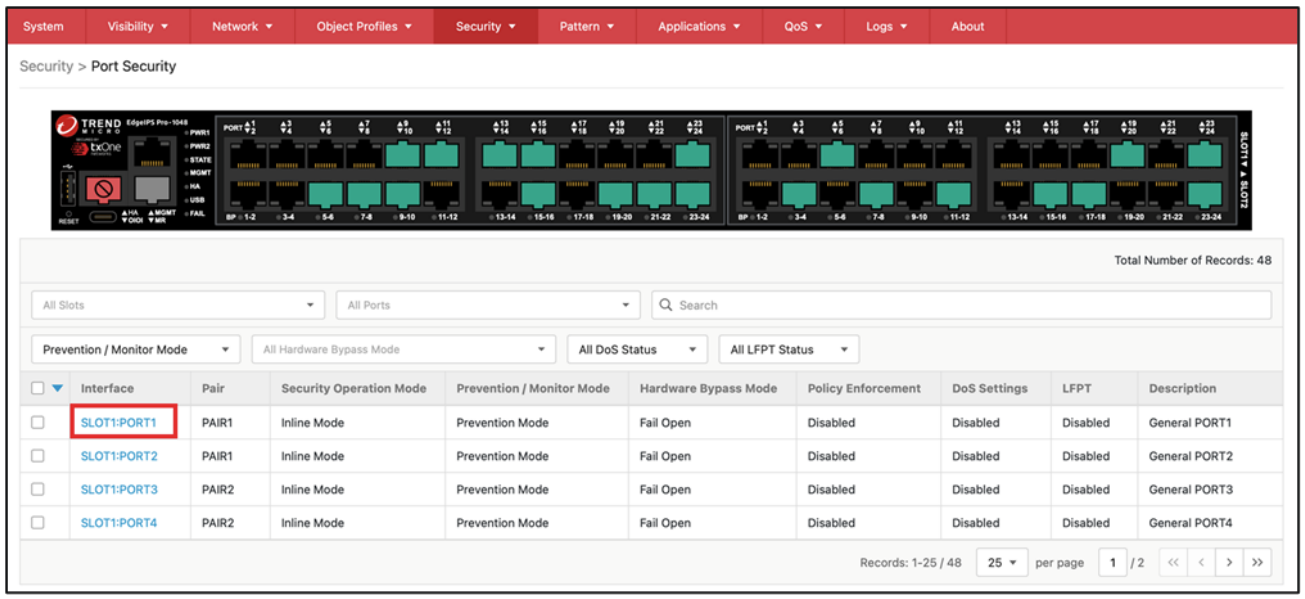Image resolution: width=1305 pixels, height=599 pixels.
Task: Go to the previous page of records
Action: pyautogui.click(x=1201, y=563)
